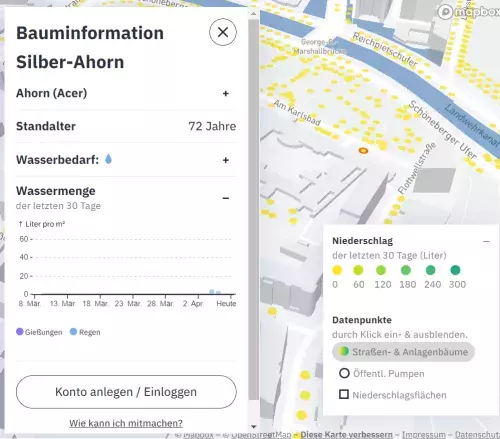This screenshot has height=439, width=500.
Task: Expand the Wasserbedarf section
Action: pos(226,160)
